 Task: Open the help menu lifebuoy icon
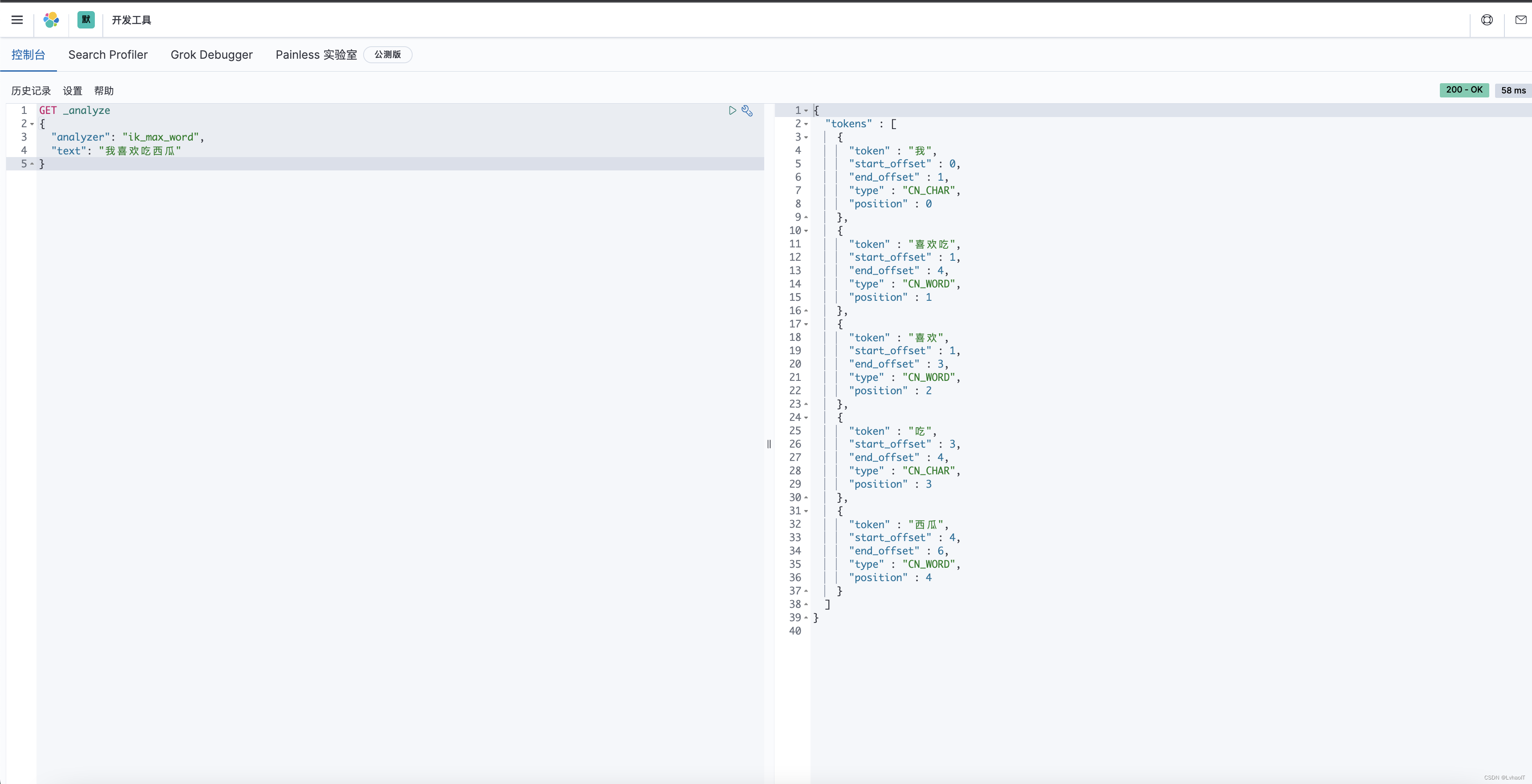click(x=1487, y=20)
